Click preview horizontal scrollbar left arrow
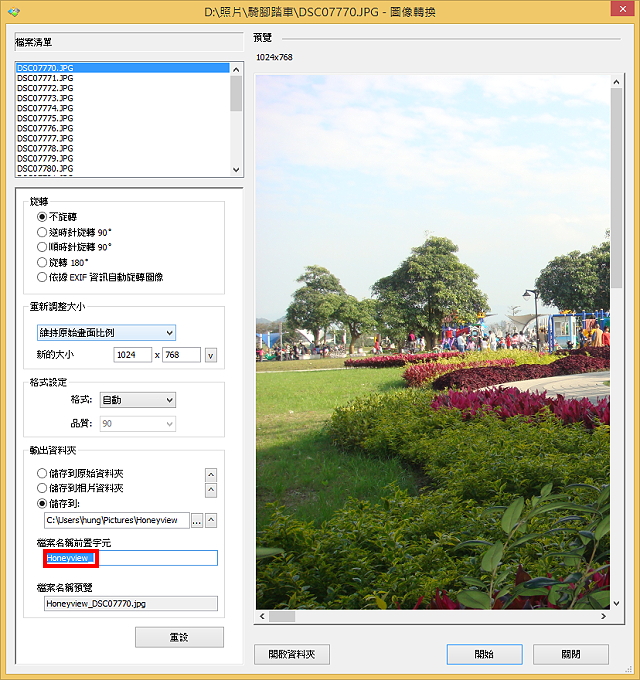The width and height of the screenshot is (640, 680). (x=262, y=616)
